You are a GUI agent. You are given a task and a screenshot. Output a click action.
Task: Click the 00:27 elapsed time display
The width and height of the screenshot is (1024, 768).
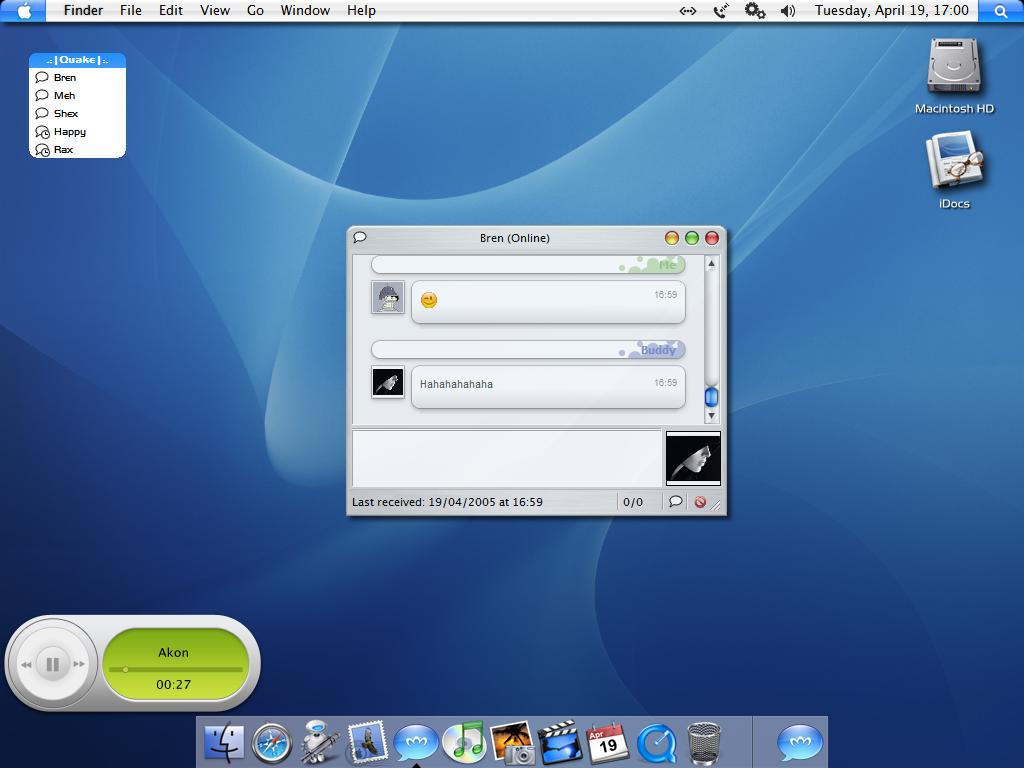(x=173, y=684)
